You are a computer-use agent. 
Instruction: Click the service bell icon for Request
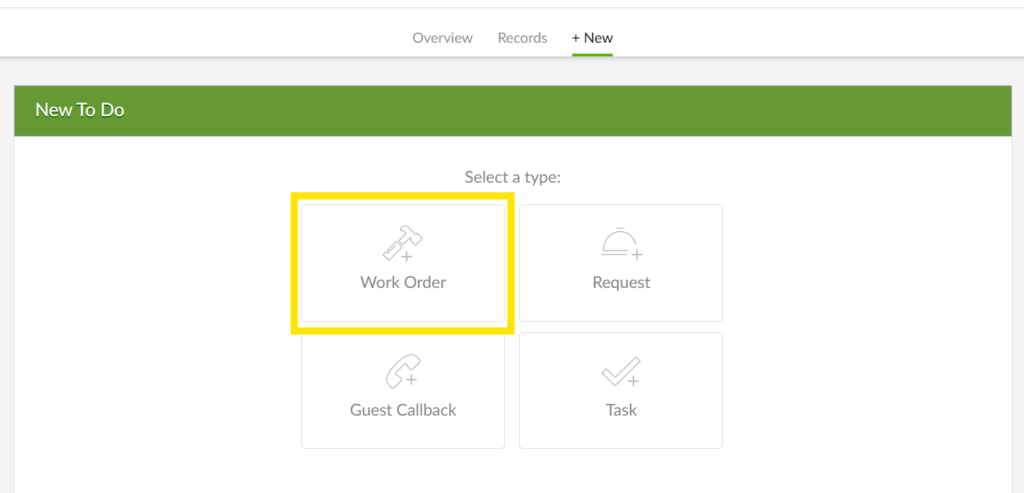coord(621,244)
